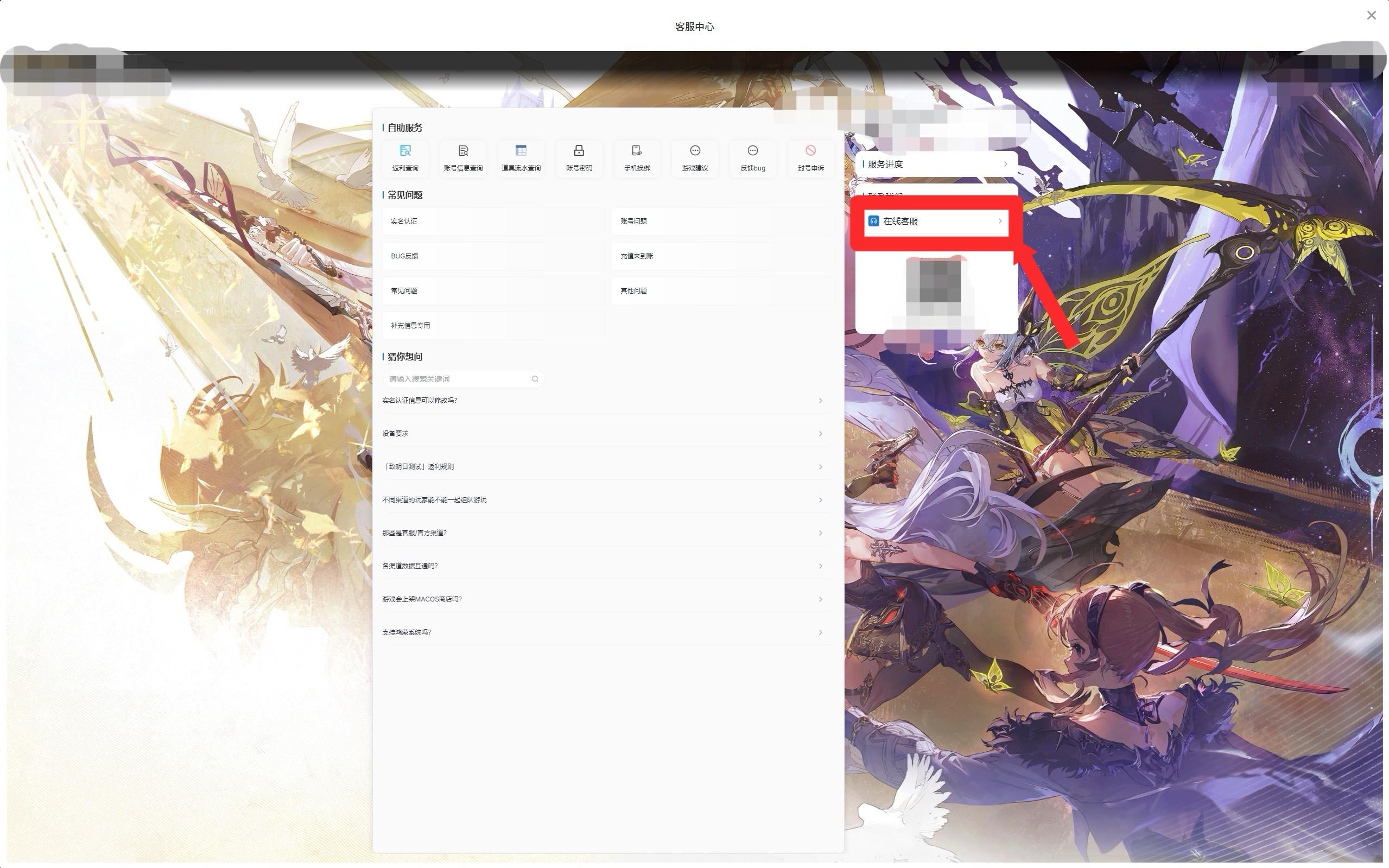Open the 账号信息查询 account info icon
The width and height of the screenshot is (1389, 868).
coord(462,151)
